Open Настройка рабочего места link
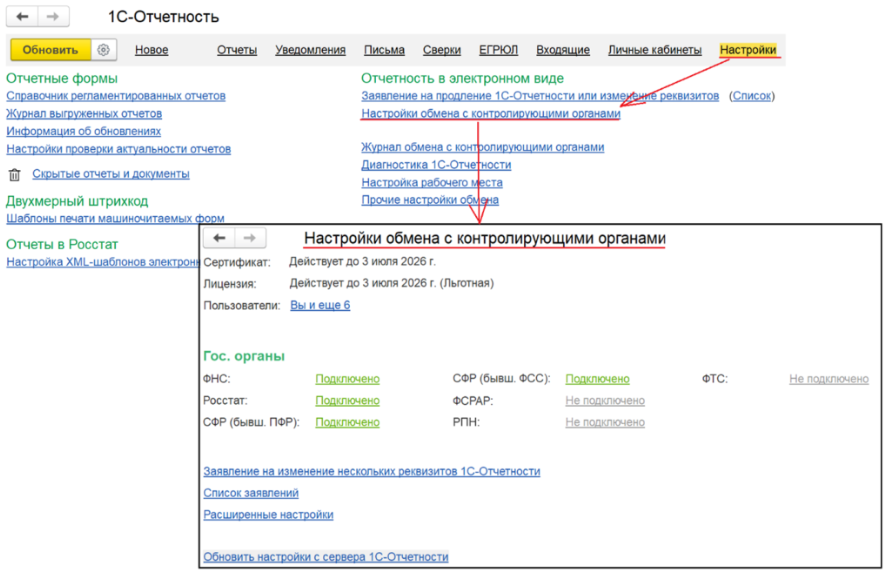 432,183
